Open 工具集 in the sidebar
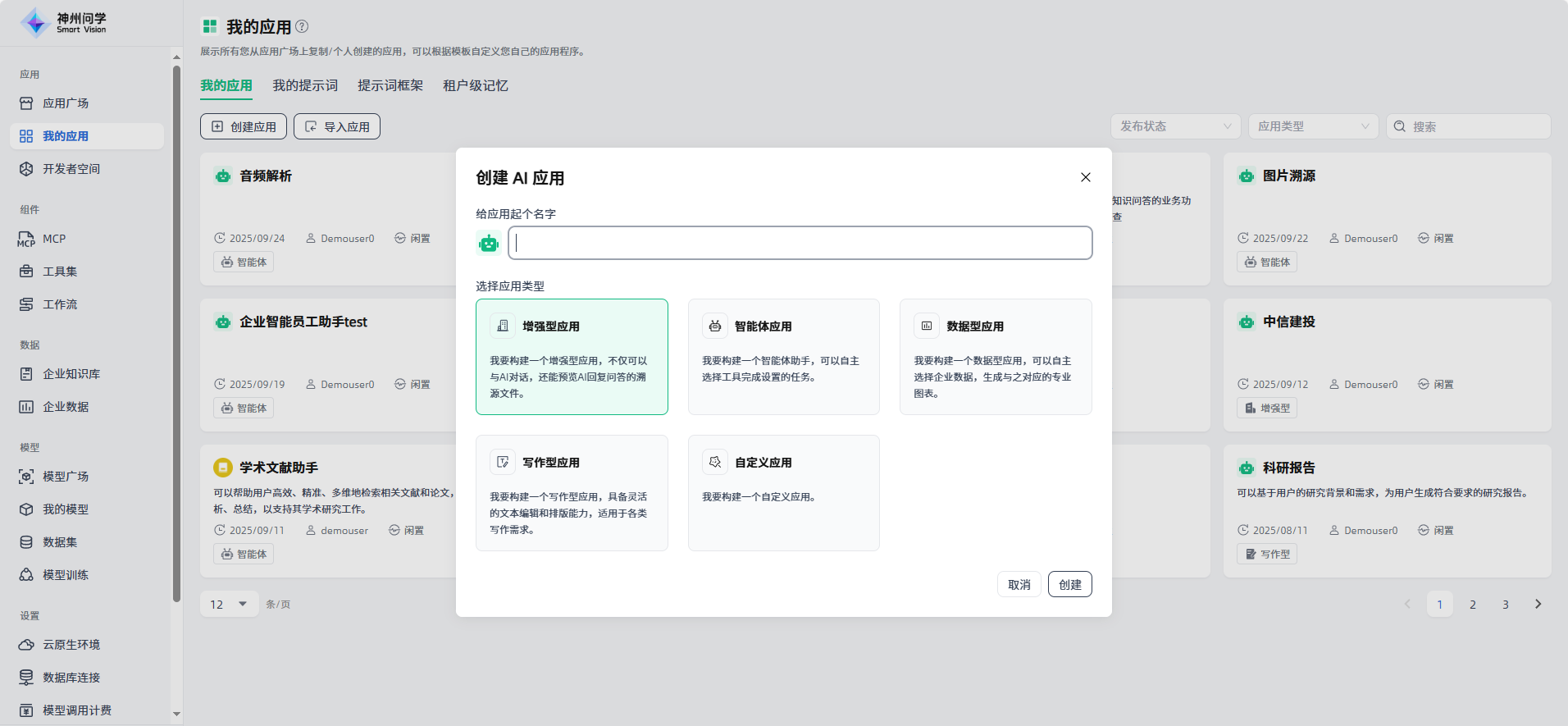 click(60, 272)
